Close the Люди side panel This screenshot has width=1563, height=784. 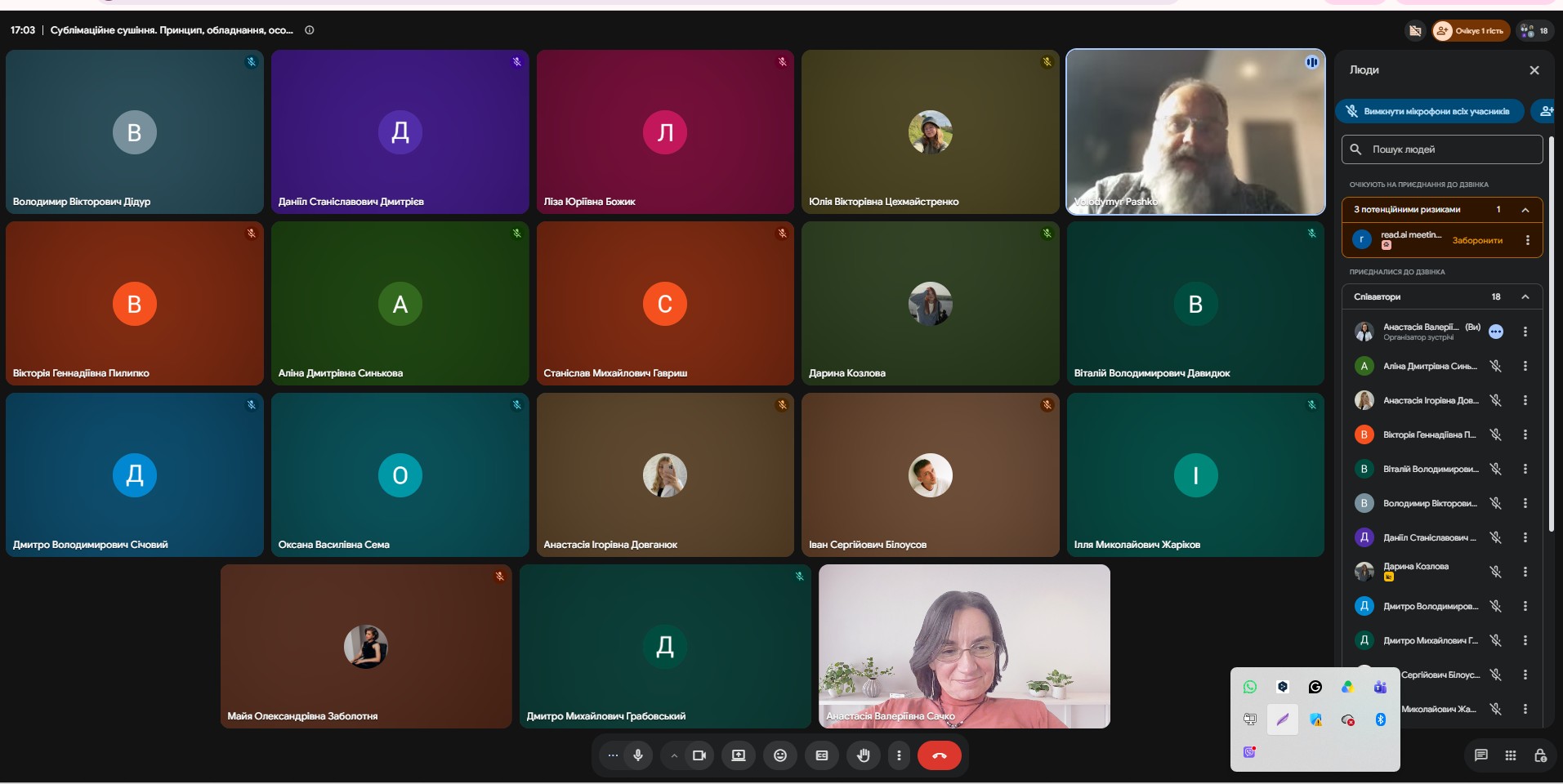tap(1534, 70)
